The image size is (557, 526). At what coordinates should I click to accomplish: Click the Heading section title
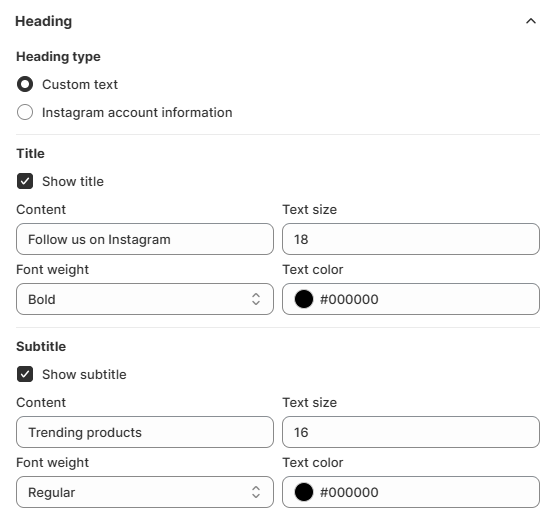tap(44, 21)
